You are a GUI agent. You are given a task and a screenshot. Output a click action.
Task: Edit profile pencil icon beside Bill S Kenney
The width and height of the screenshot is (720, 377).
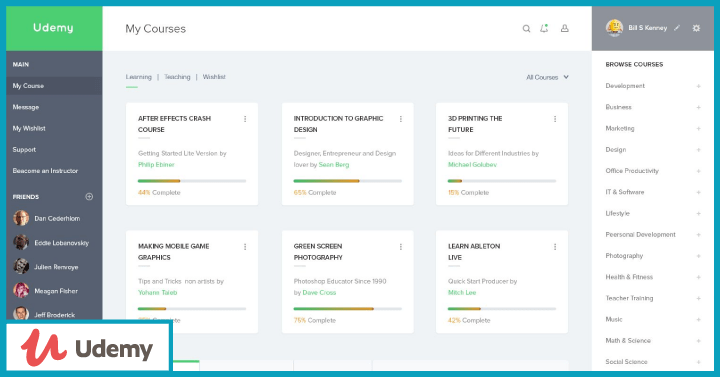(677, 28)
